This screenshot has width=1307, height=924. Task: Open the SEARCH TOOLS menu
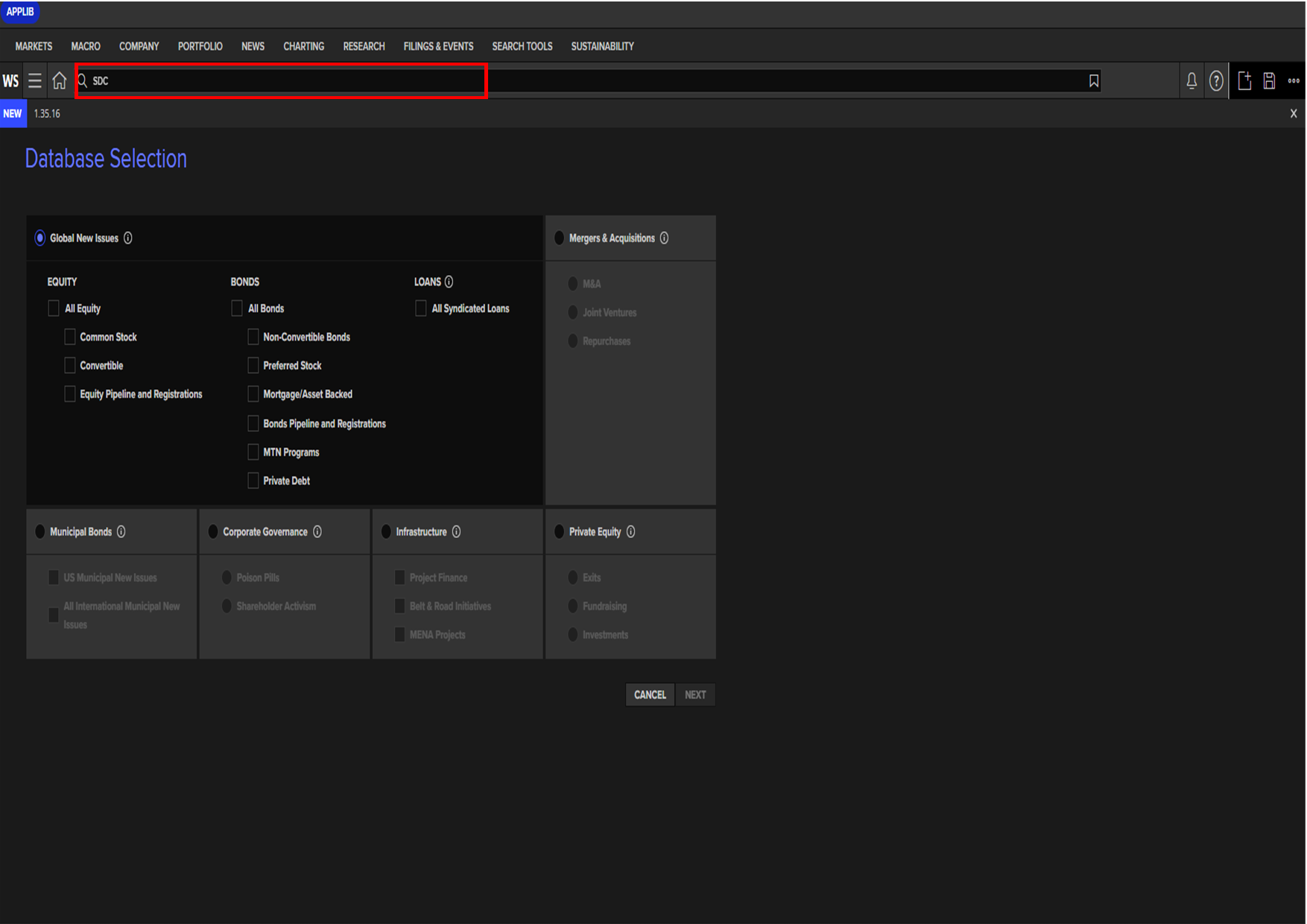coord(522,46)
